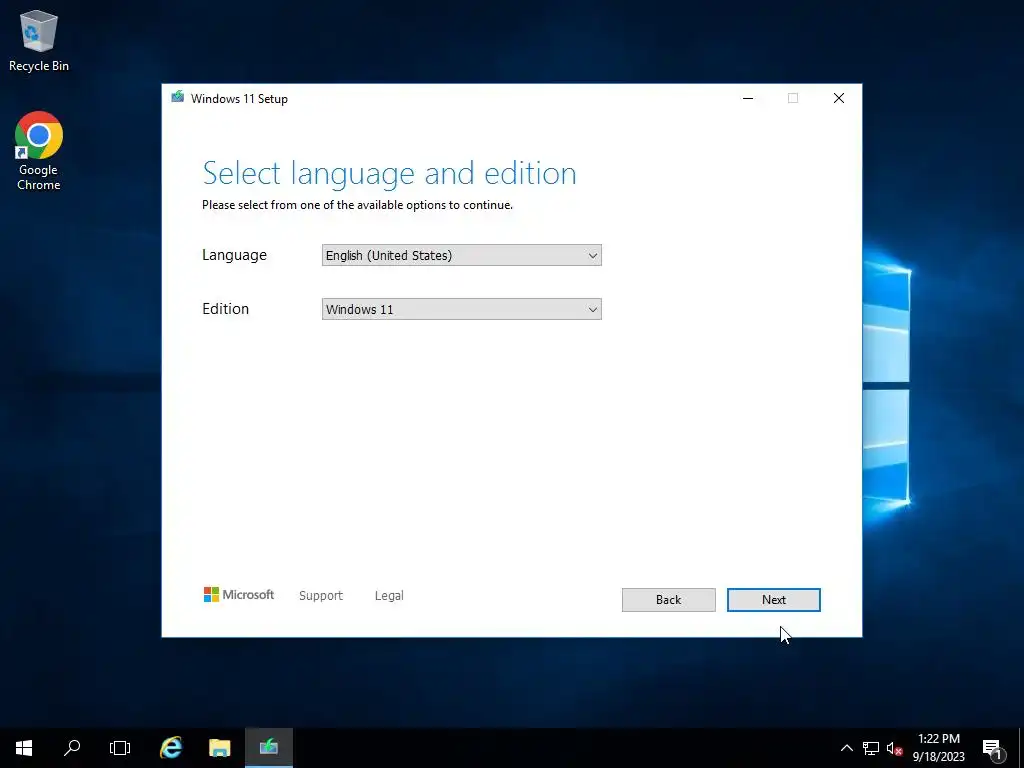Image resolution: width=1024 pixels, height=768 pixels.
Task: Click the "Edition" field label
Action: click(225, 309)
